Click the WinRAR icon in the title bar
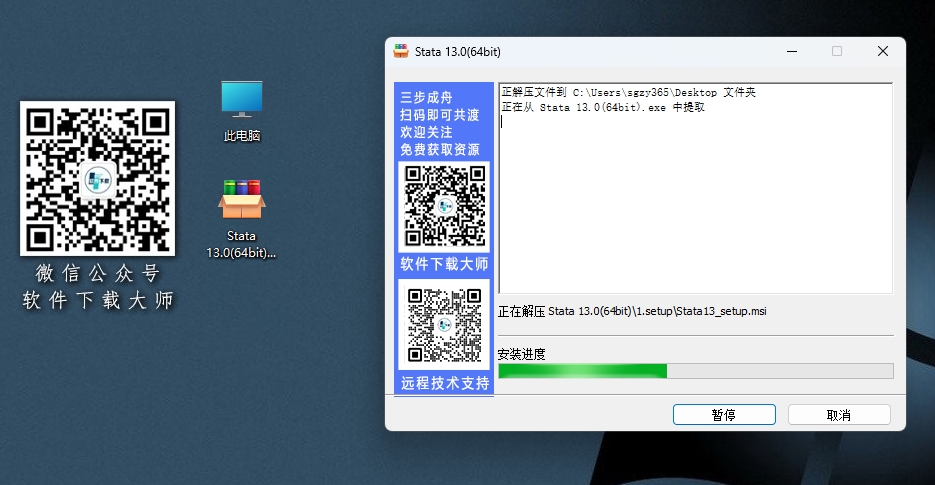 [x=401, y=51]
